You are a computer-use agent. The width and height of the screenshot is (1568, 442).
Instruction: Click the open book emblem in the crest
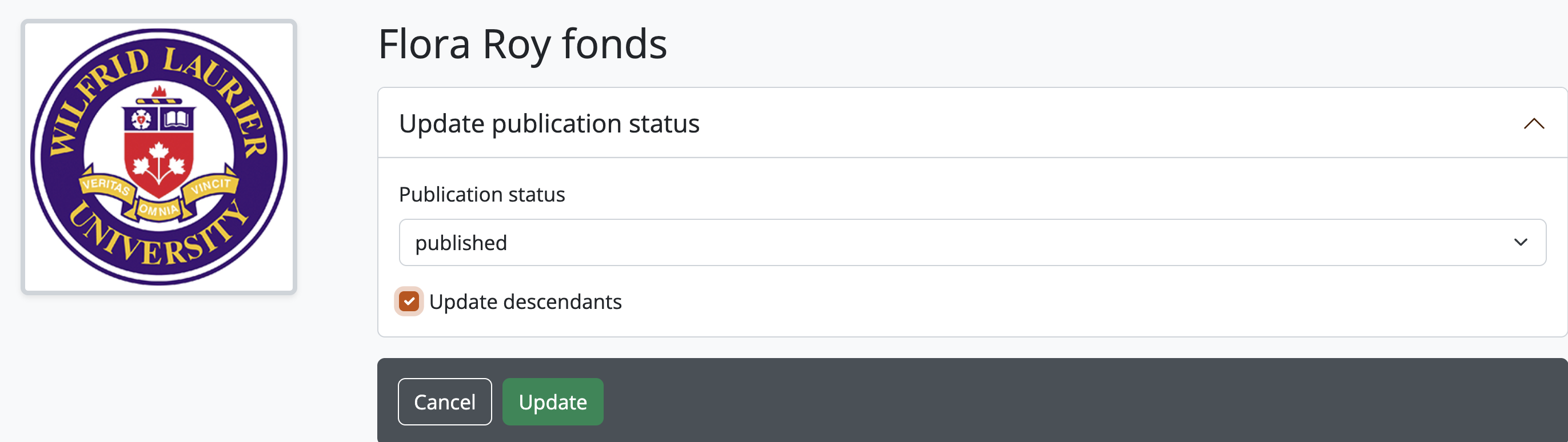tap(177, 119)
